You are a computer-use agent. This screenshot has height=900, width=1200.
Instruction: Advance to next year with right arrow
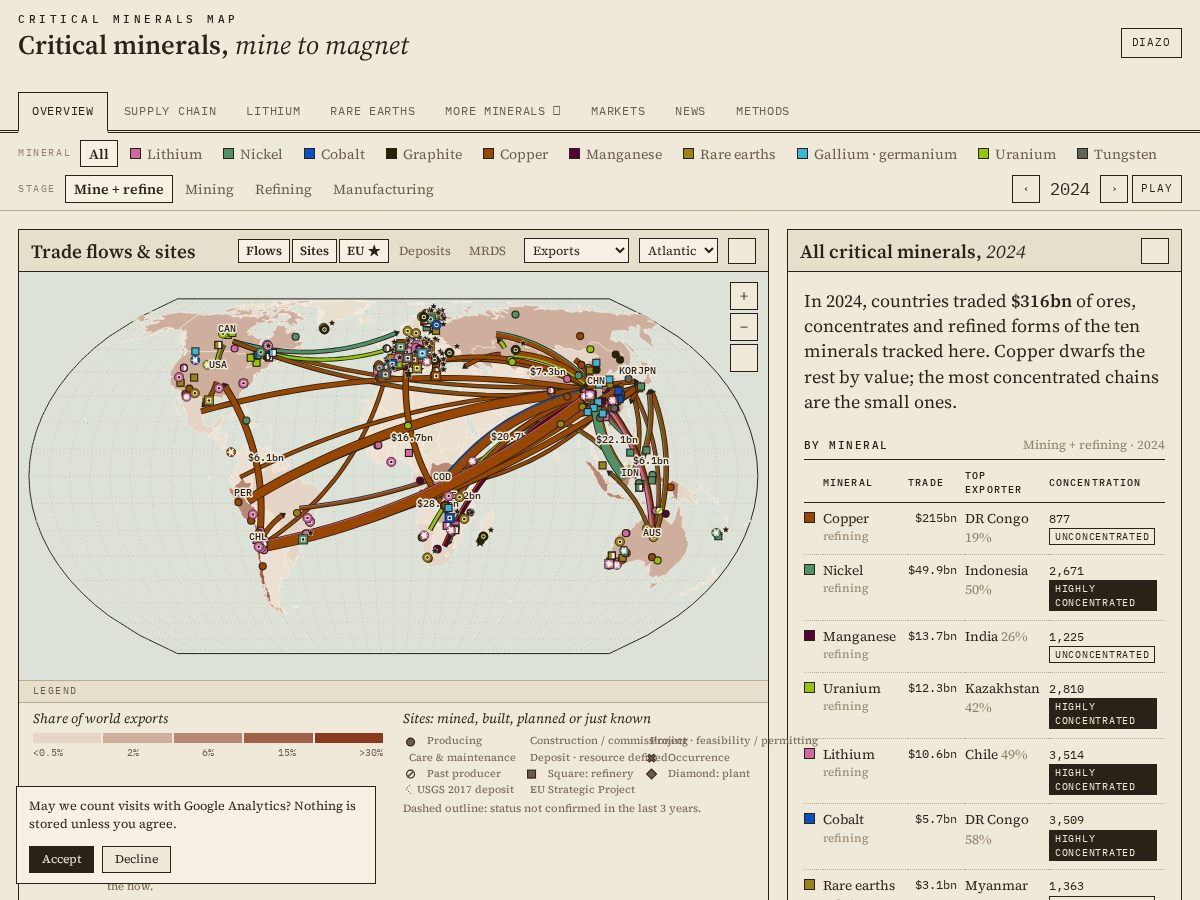click(1114, 189)
